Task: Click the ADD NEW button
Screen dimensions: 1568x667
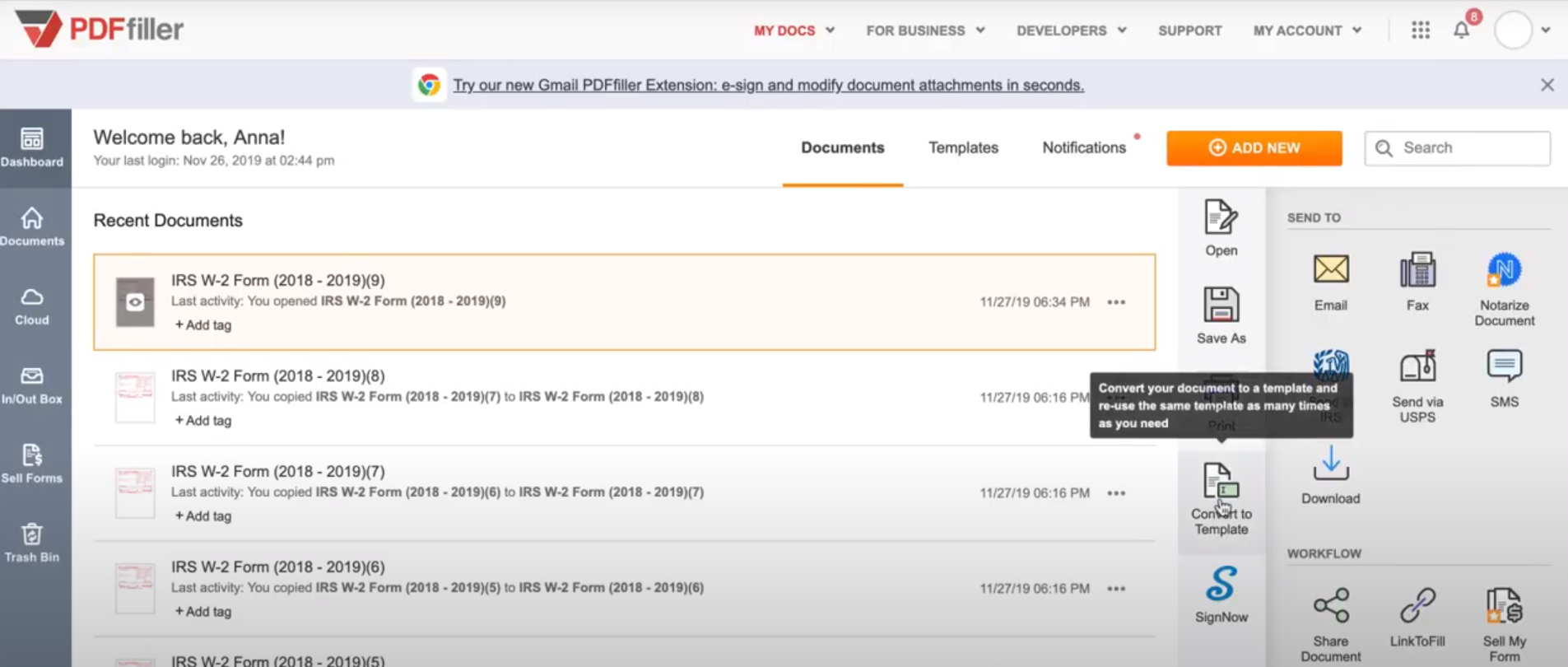Action: (1254, 148)
